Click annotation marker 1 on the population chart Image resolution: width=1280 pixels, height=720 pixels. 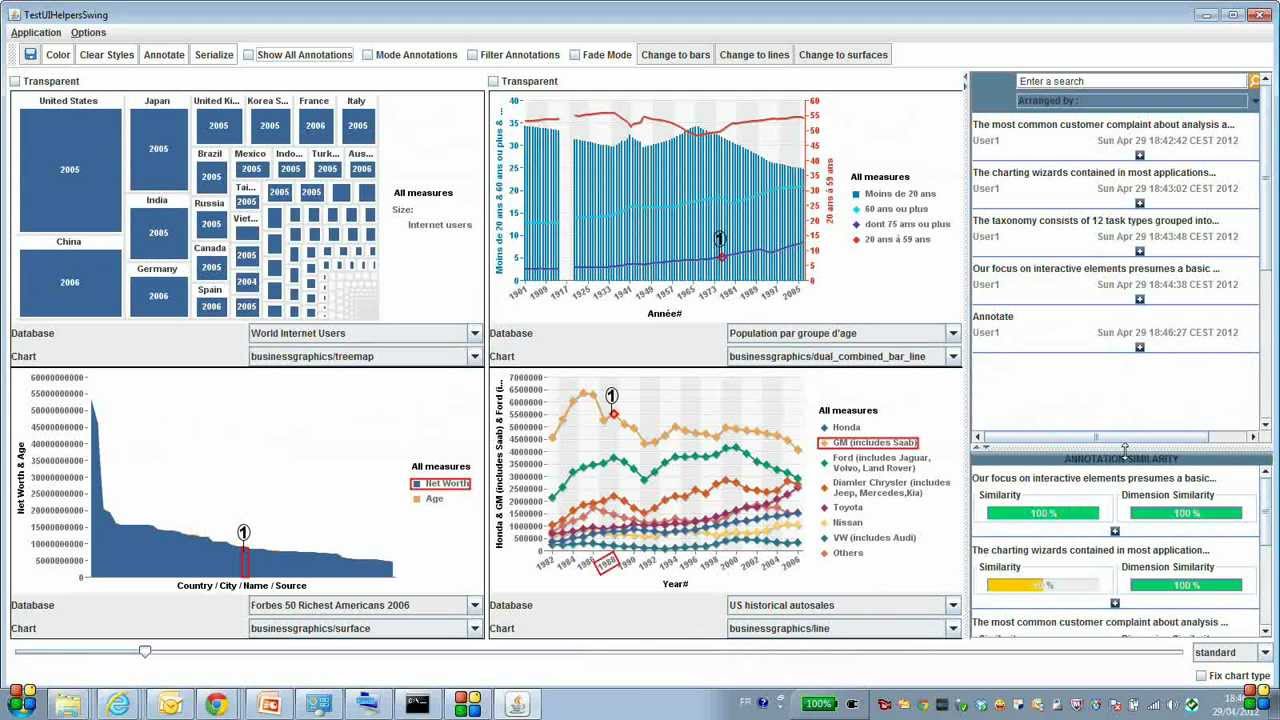click(720, 239)
